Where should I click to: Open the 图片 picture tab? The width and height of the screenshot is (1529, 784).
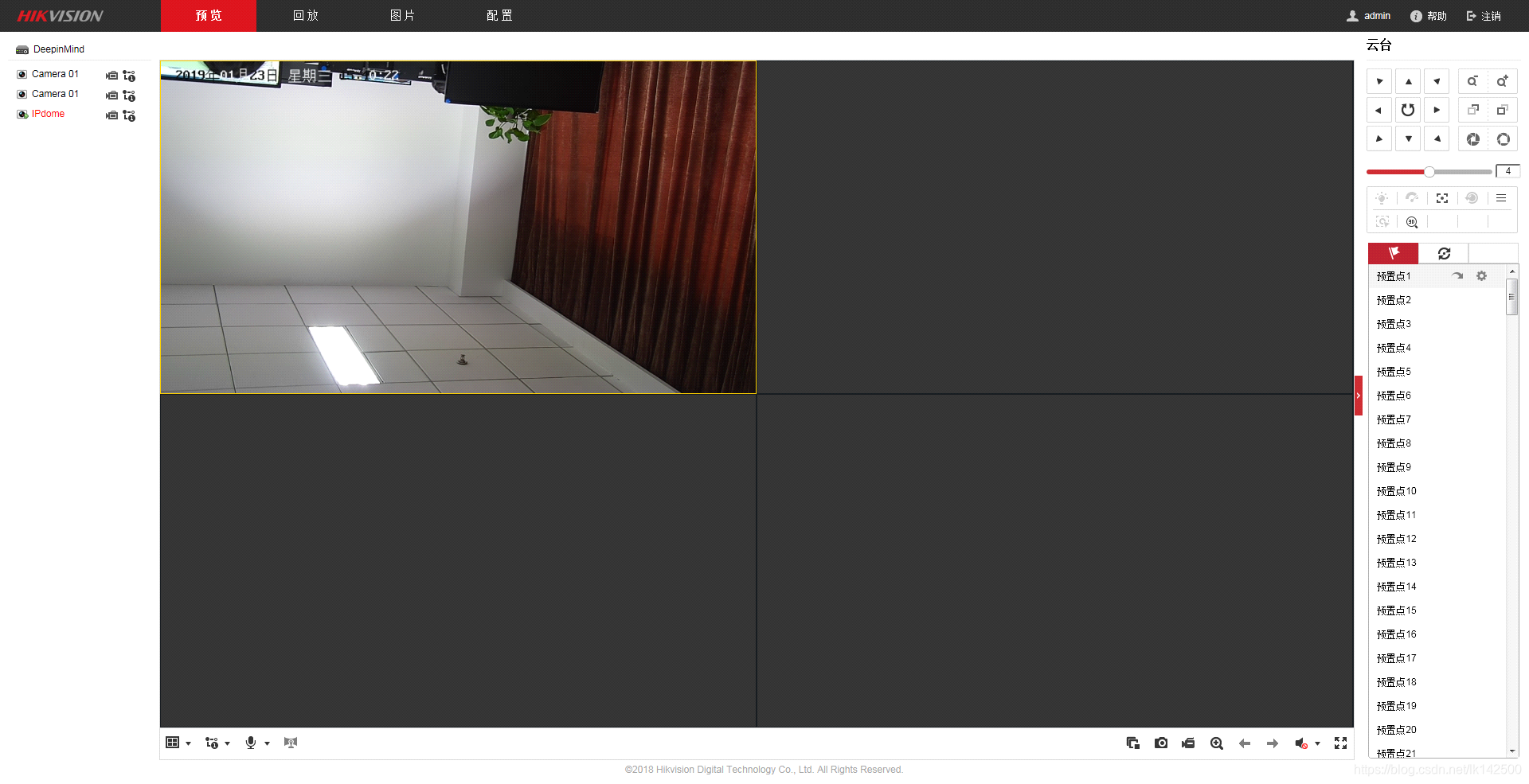tap(402, 16)
